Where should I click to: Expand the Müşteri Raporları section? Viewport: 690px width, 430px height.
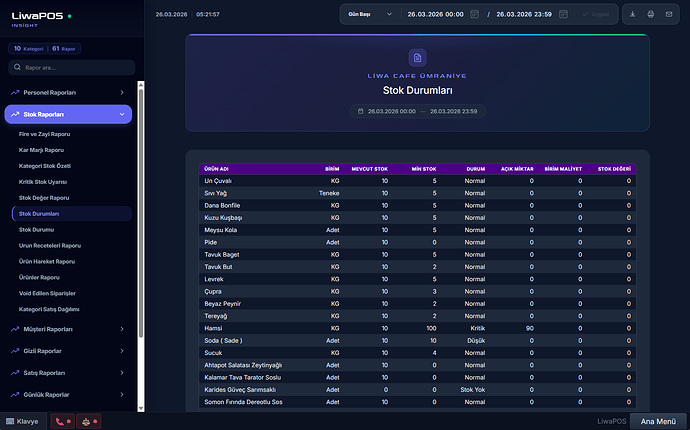coord(68,328)
